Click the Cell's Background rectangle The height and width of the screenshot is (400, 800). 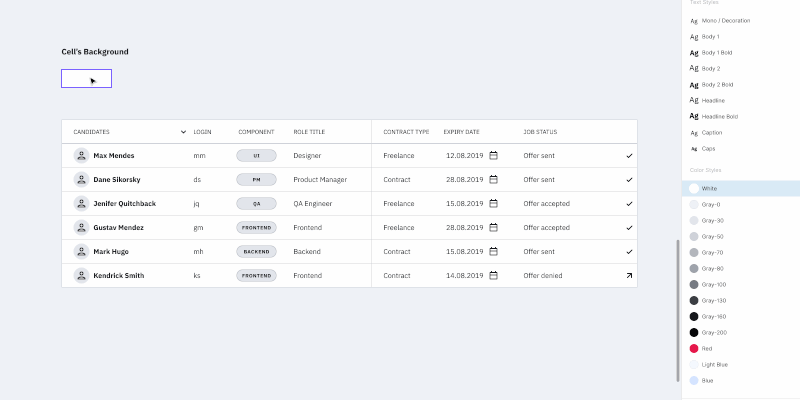pos(86,79)
